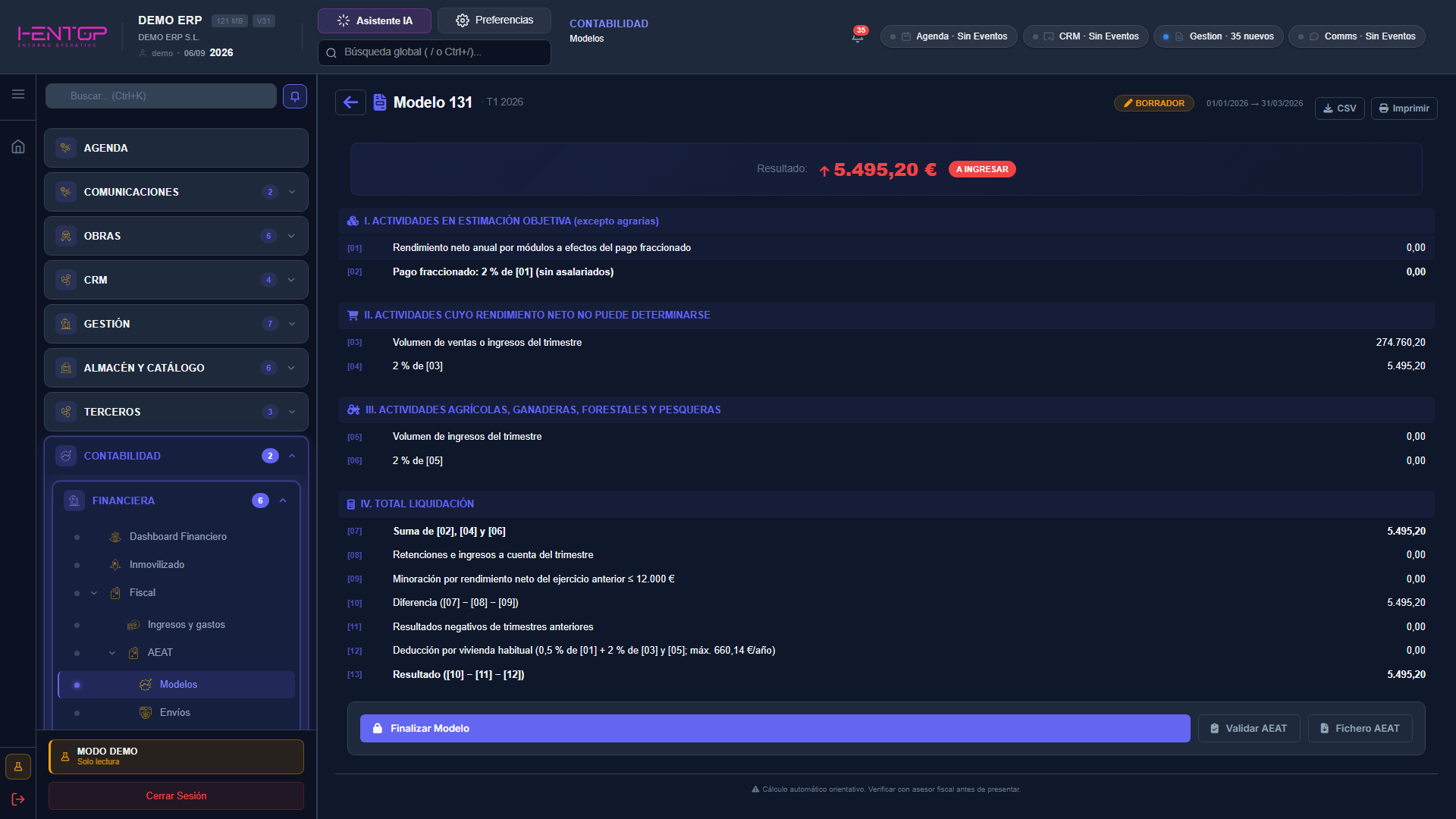The height and width of the screenshot is (819, 1456).
Task: Expand the COMUNICACIONES section chevron
Action: [292, 192]
